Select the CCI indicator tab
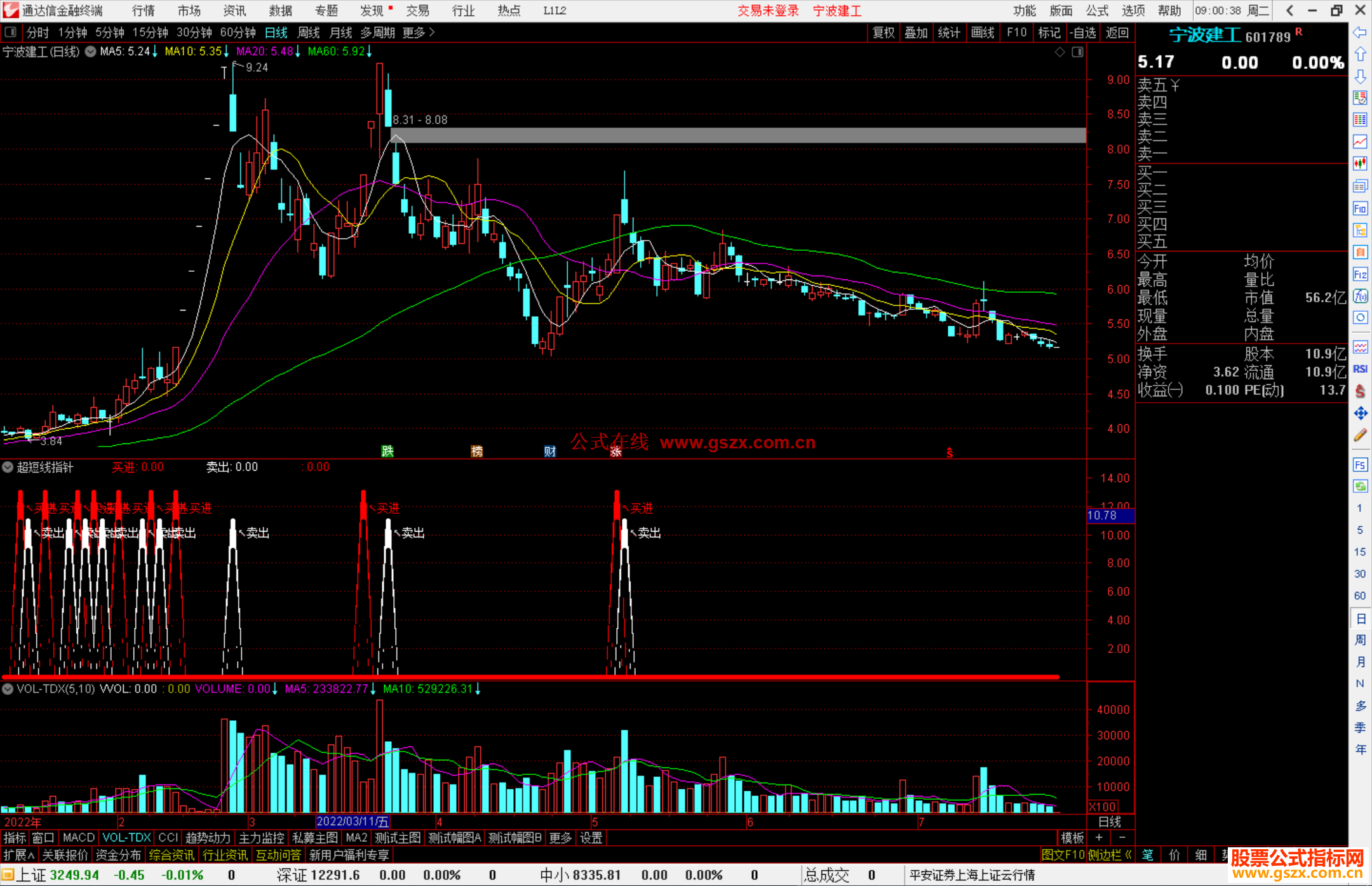Image resolution: width=1372 pixels, height=886 pixels. click(x=168, y=838)
